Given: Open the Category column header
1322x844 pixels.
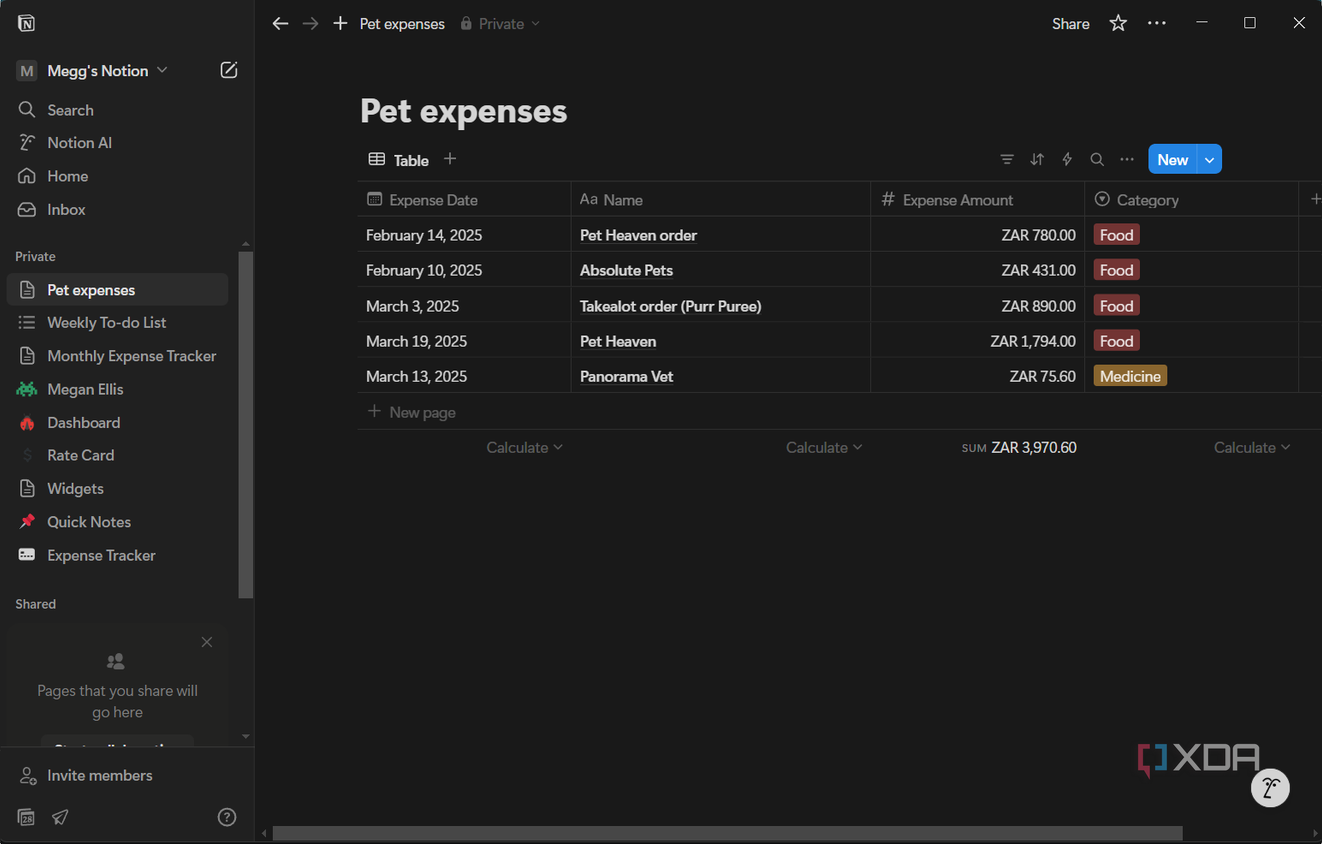Looking at the screenshot, I should pos(1191,199).
